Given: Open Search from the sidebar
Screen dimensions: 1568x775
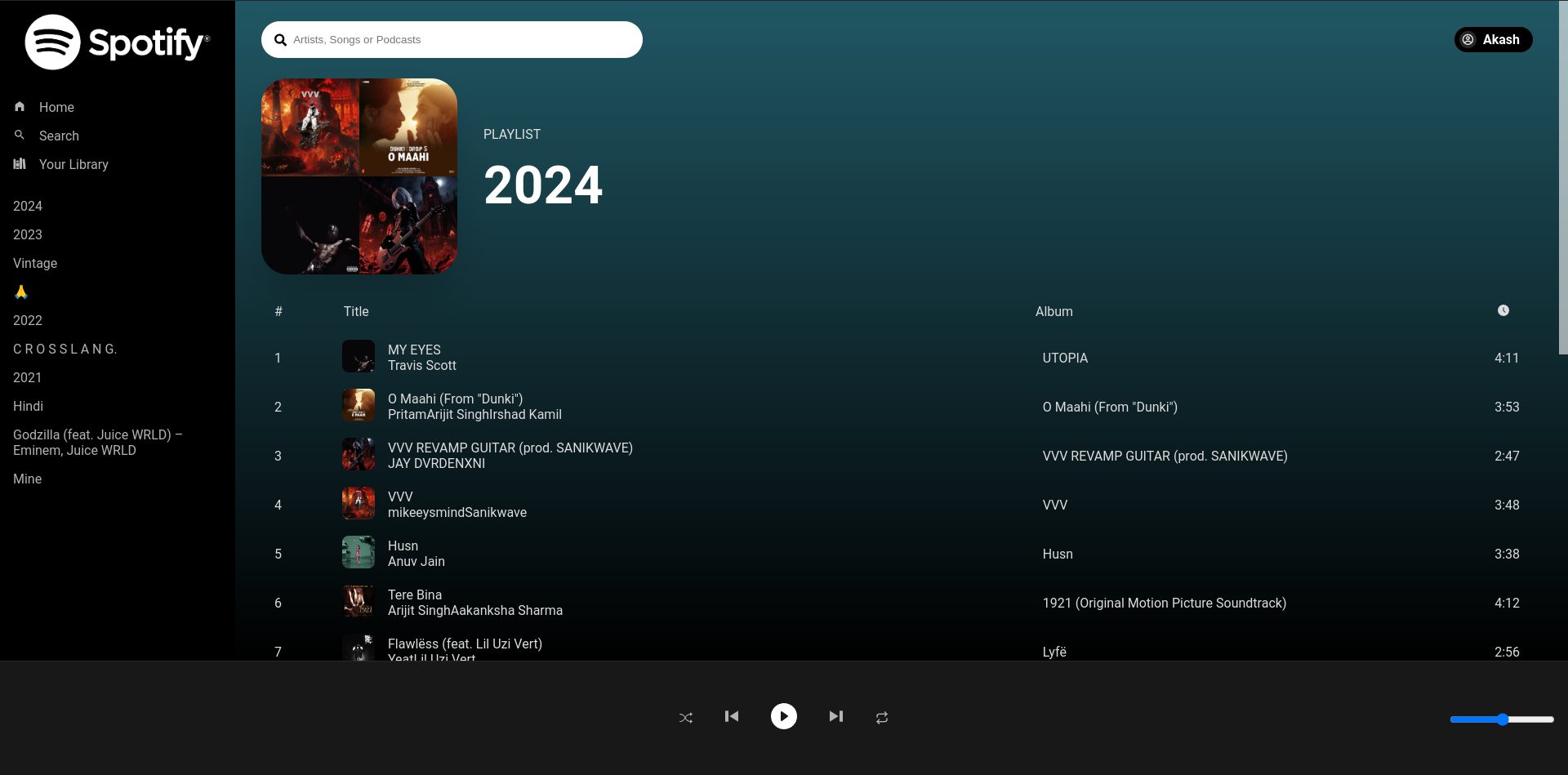Looking at the screenshot, I should (x=59, y=136).
